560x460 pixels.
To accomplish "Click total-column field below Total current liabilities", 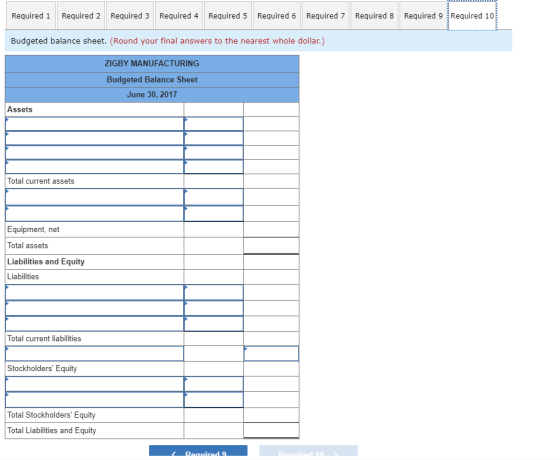I will pos(271,354).
